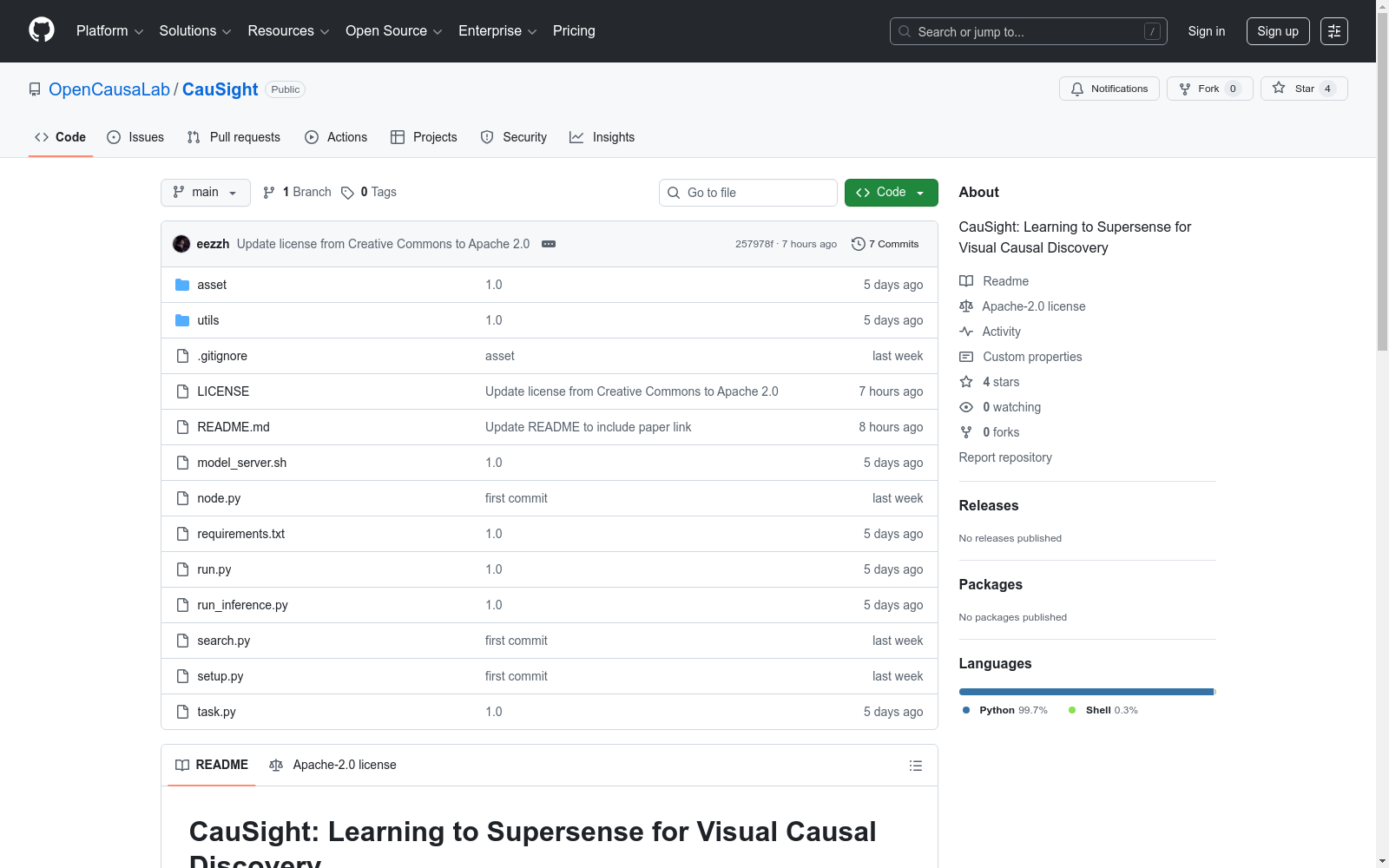Switch to the Actions tab

336,137
